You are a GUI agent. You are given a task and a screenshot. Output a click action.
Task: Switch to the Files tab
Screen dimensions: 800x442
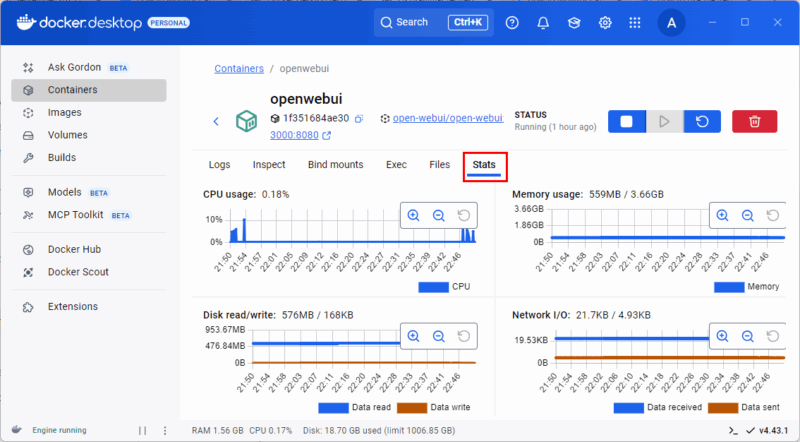click(439, 165)
